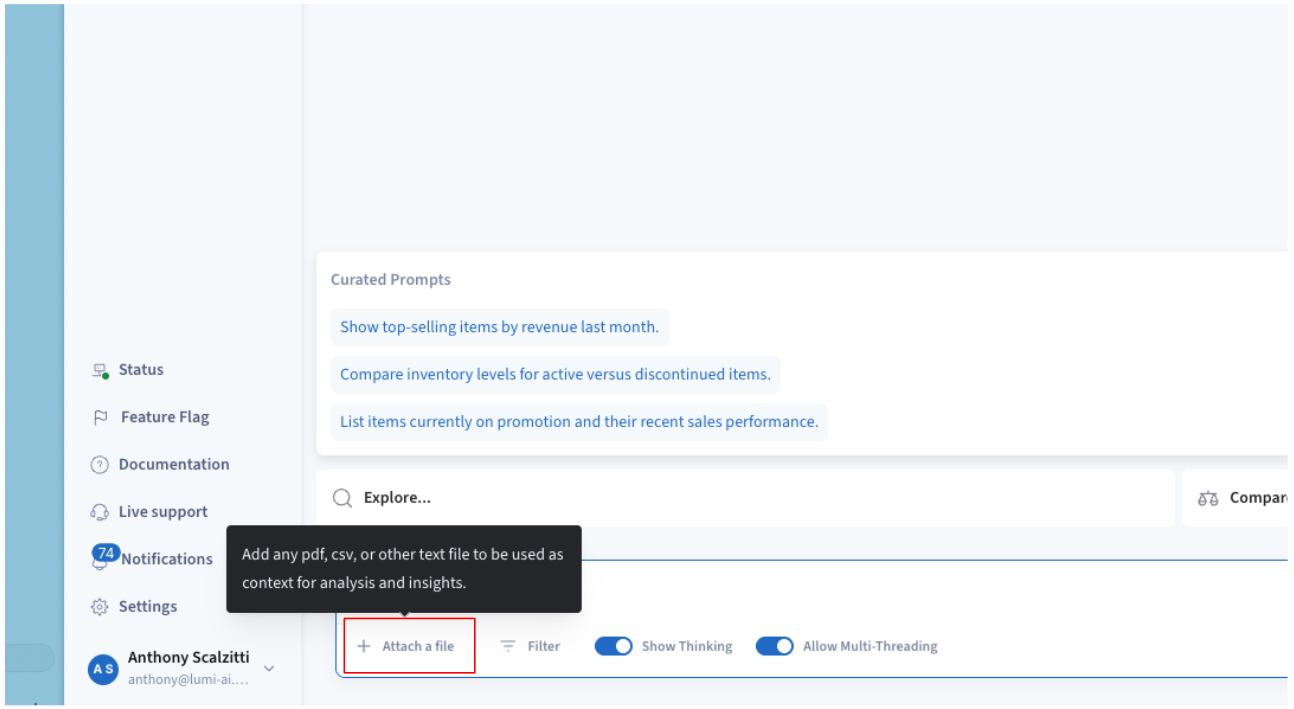Click the Attach a file button
The height and width of the screenshot is (709, 1294).
pyautogui.click(x=408, y=647)
